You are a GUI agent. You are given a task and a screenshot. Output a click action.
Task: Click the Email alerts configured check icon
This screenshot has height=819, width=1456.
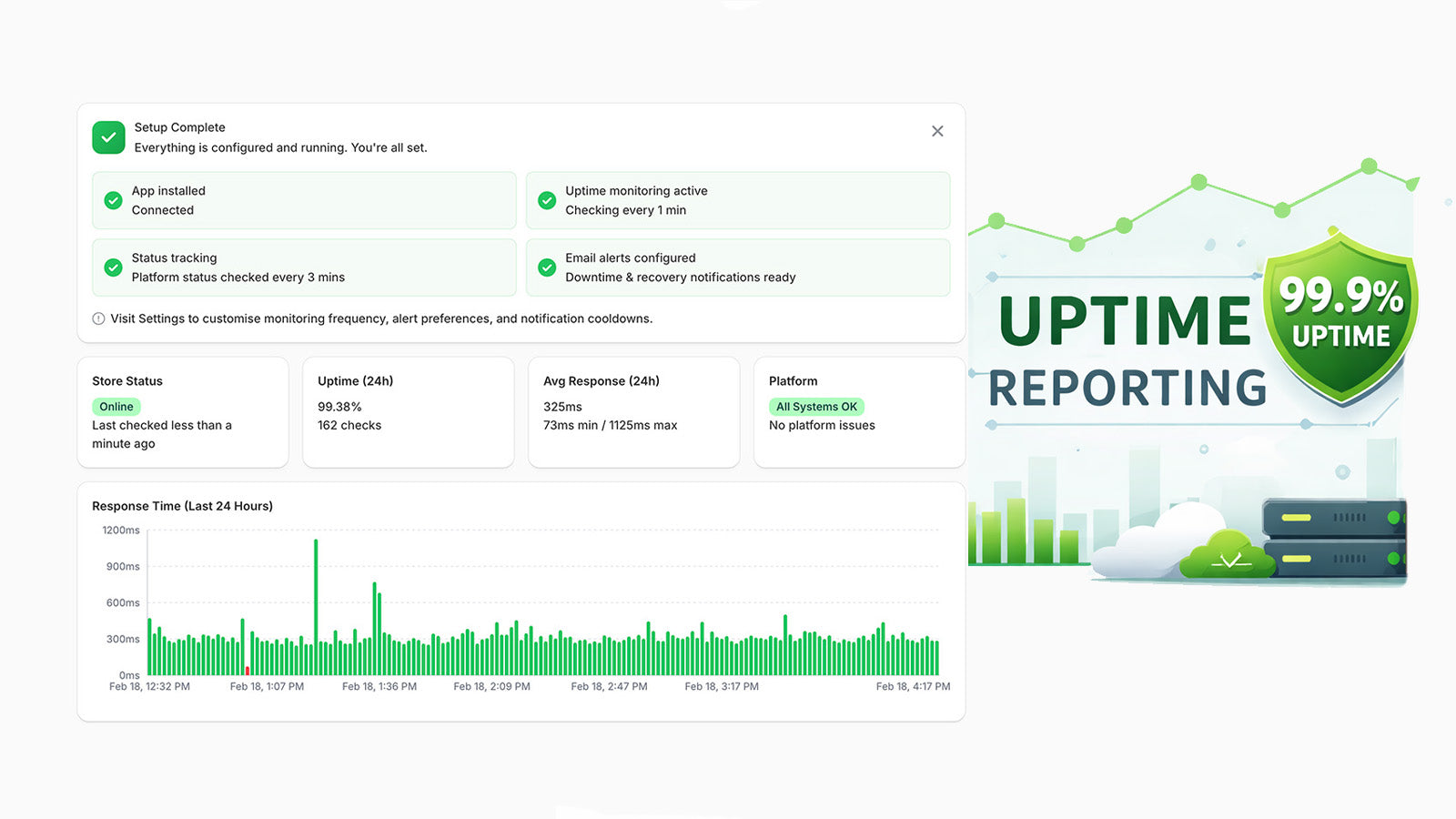(x=547, y=268)
